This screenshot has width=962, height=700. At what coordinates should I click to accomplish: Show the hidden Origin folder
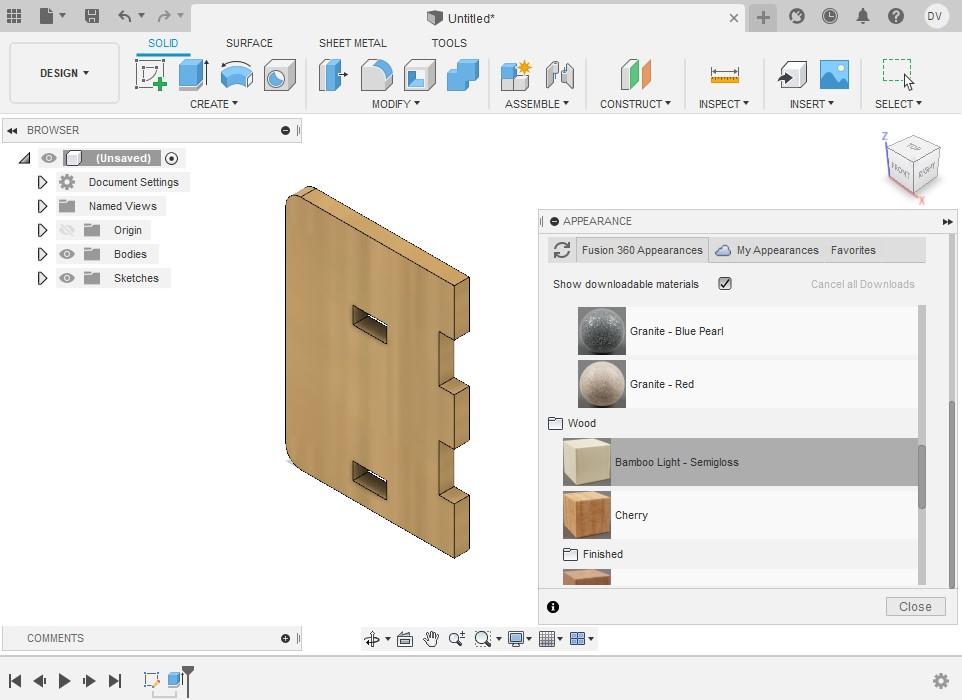click(67, 230)
